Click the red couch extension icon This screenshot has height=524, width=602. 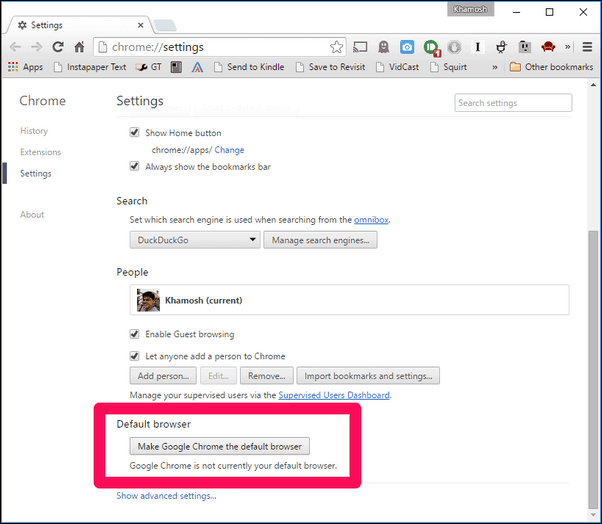[x=548, y=46]
